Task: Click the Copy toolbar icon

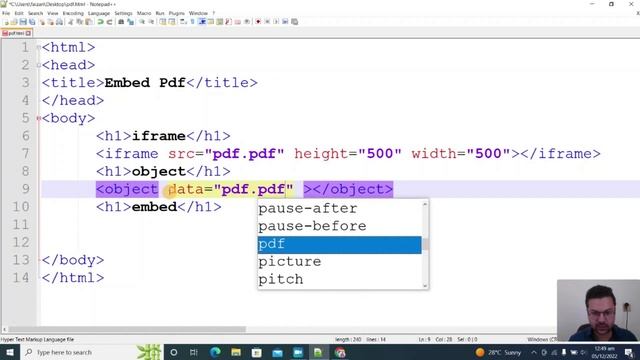Action: (x=80, y=22)
